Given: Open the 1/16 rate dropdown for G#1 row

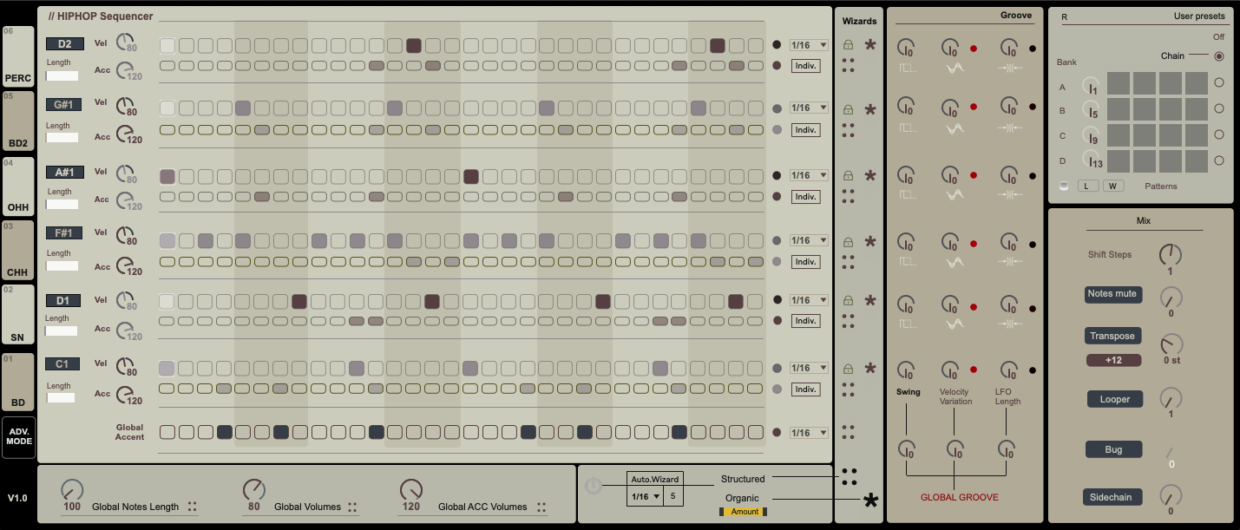Looking at the screenshot, I should coord(809,109).
